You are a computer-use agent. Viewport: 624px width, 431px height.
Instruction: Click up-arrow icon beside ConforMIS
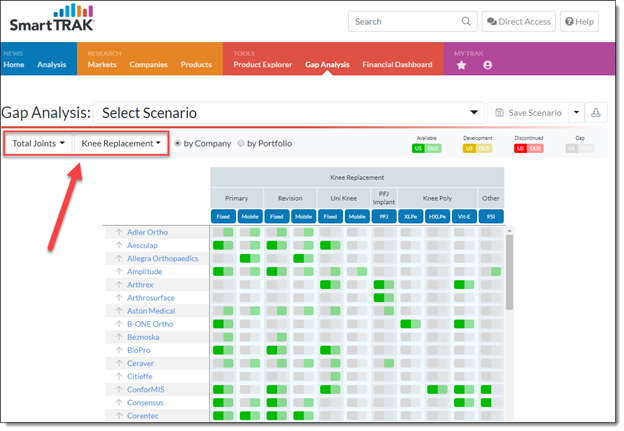[x=119, y=389]
